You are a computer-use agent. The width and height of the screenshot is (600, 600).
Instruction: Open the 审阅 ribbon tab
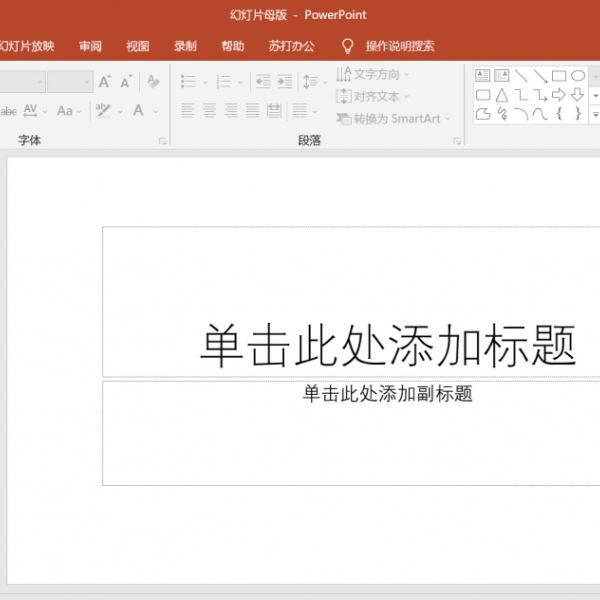pos(91,46)
